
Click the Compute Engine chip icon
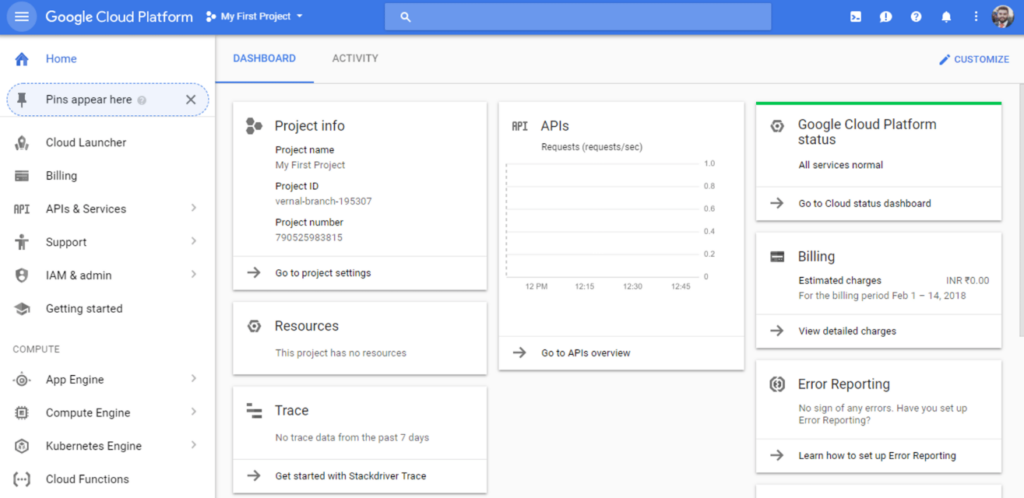click(x=22, y=413)
